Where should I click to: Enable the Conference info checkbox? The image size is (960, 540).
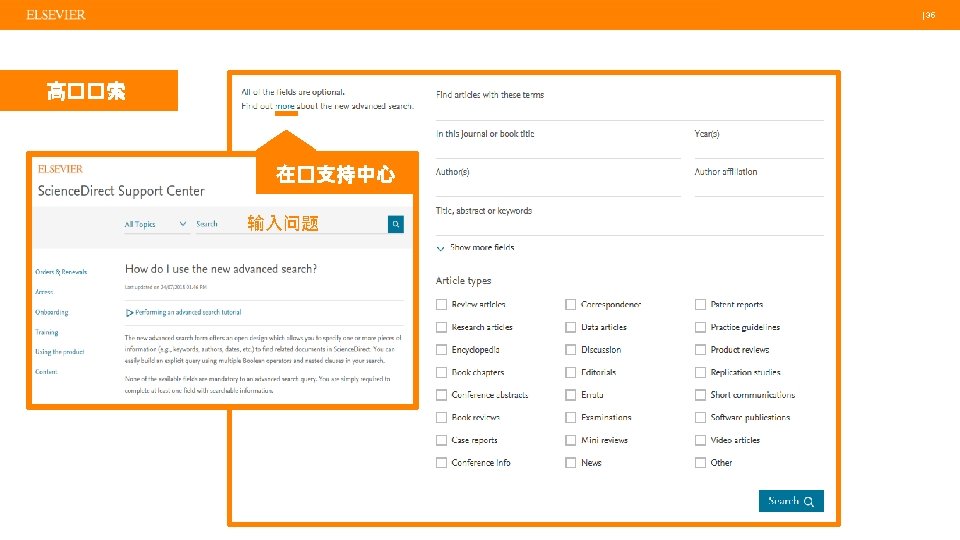coord(441,463)
